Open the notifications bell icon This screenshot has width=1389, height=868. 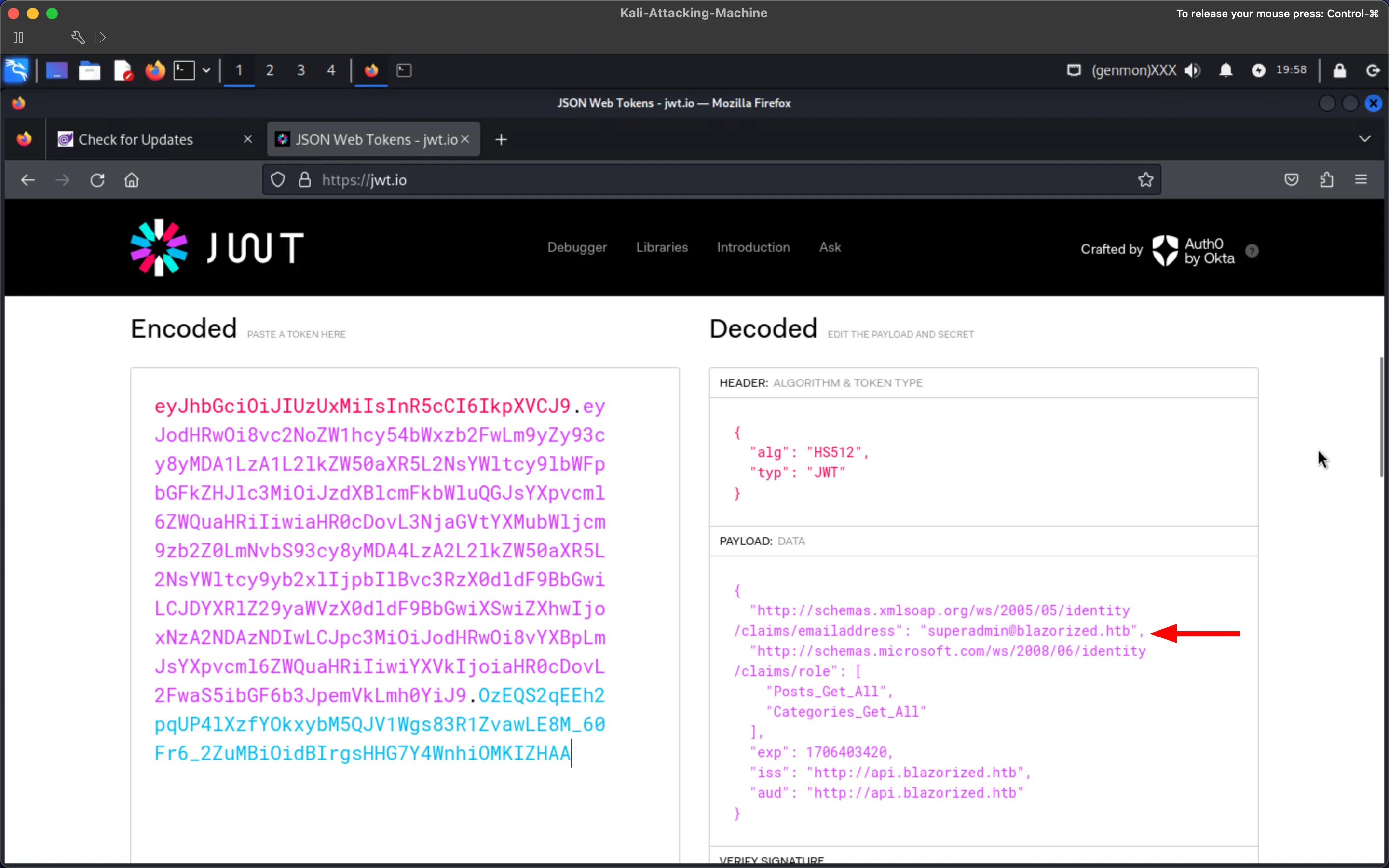coord(1226,70)
